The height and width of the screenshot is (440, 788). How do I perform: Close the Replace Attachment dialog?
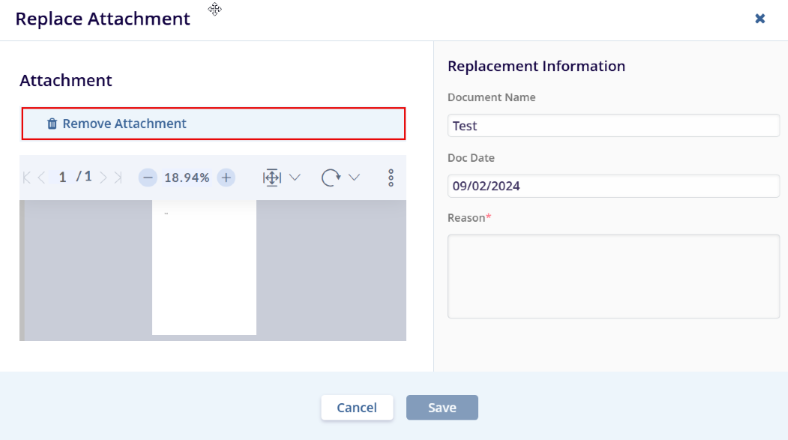(x=760, y=18)
